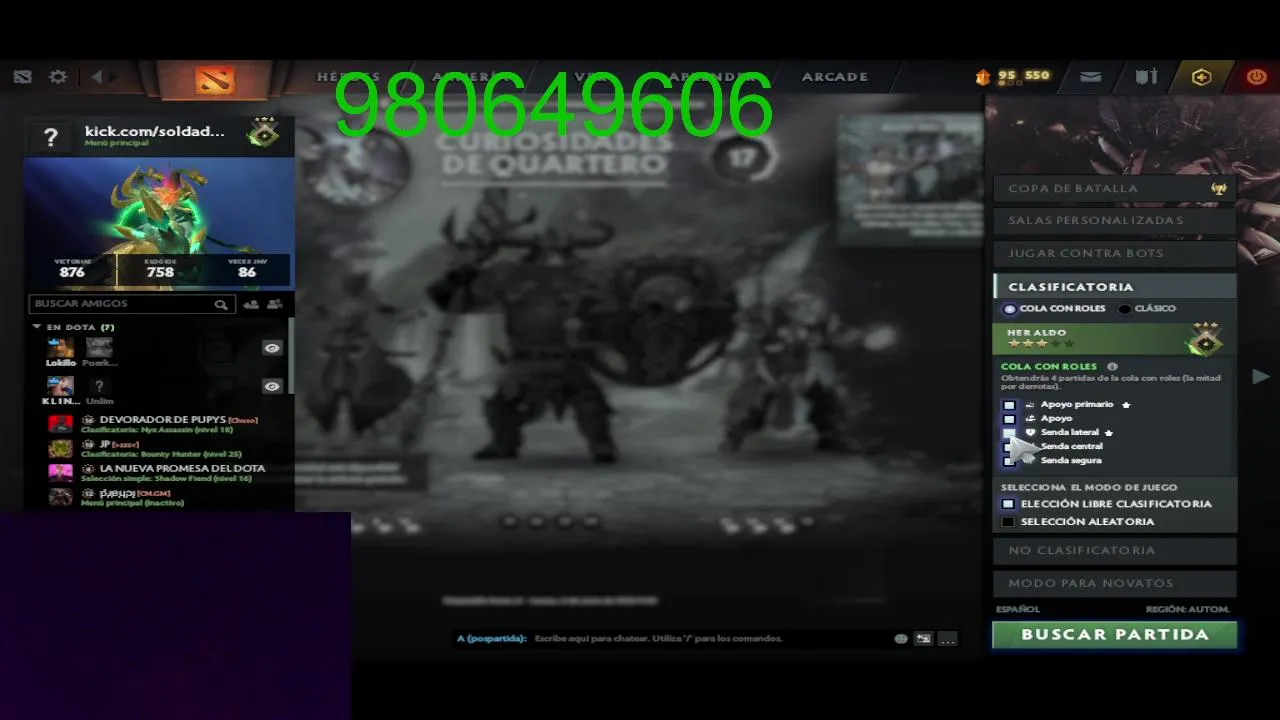Expand Salas personalizadas section
Screen dimensions: 1280x720
tap(1114, 220)
